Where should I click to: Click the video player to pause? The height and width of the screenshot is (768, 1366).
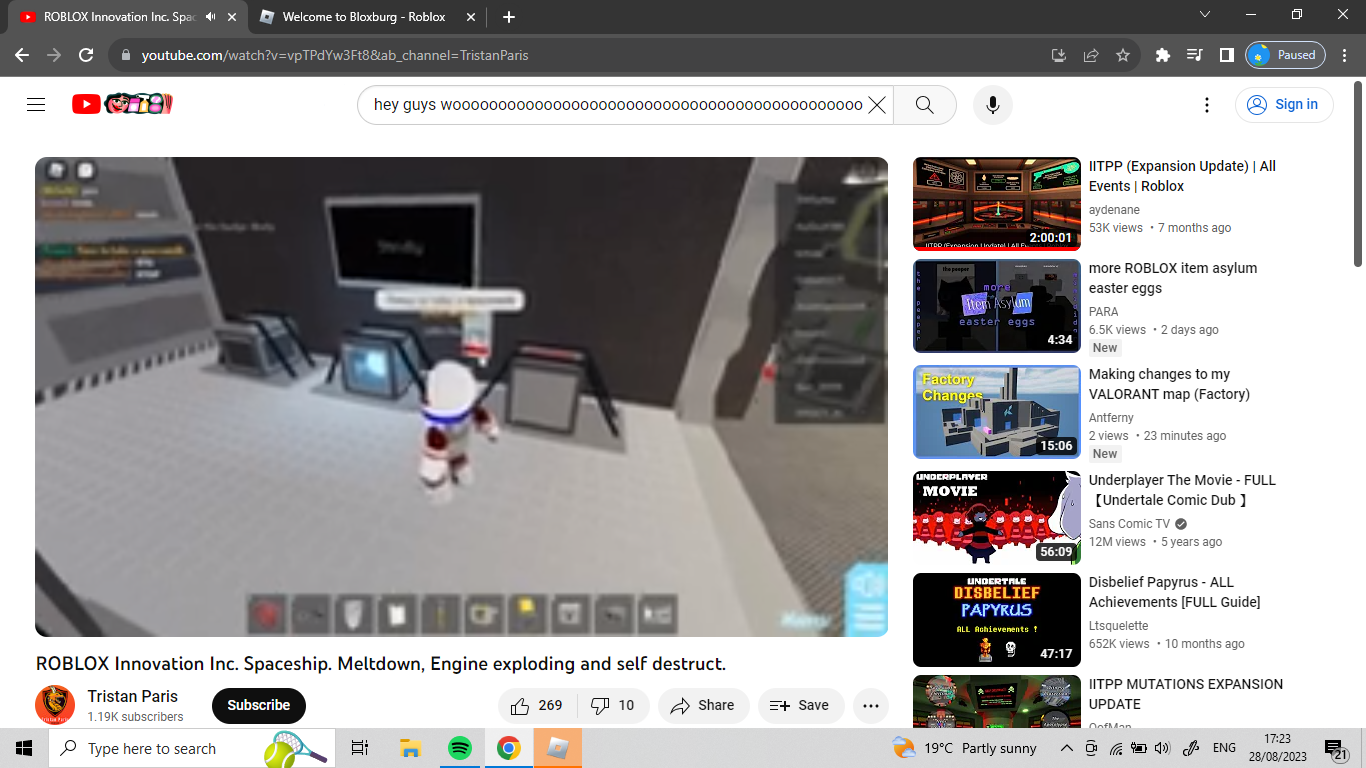point(461,397)
